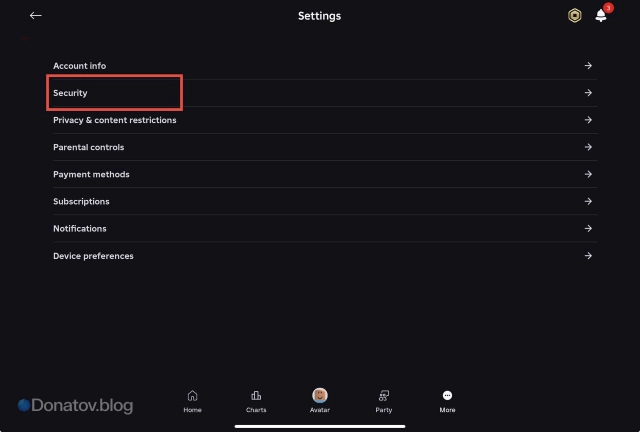Expand the Payment methods arrow
640x432 pixels.
[588, 174]
